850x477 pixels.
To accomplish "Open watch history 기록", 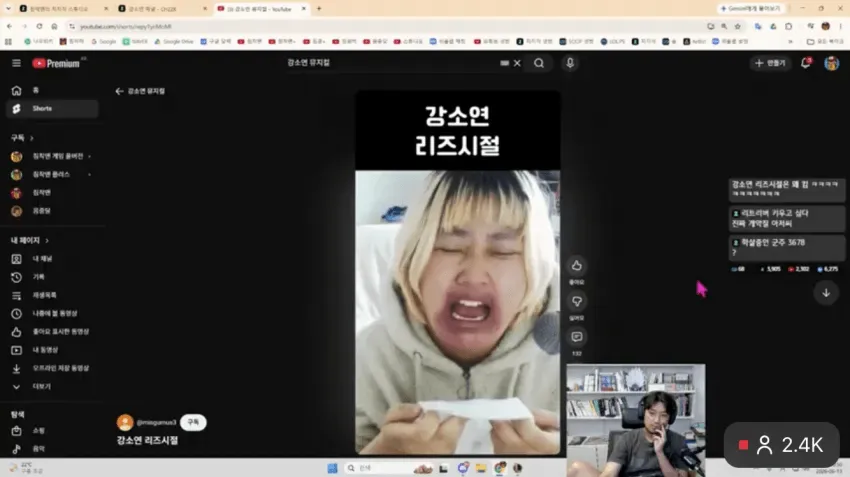I will pyautogui.click(x=52, y=277).
